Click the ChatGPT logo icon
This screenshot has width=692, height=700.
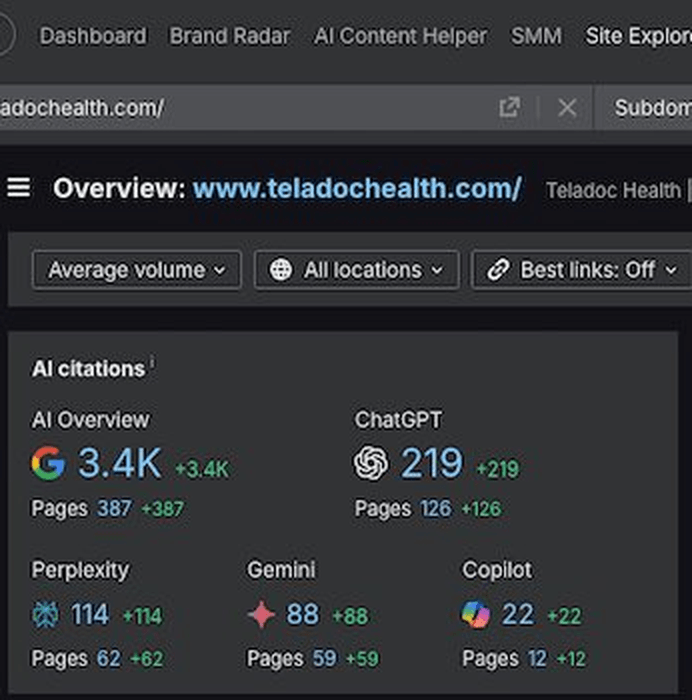tap(371, 463)
